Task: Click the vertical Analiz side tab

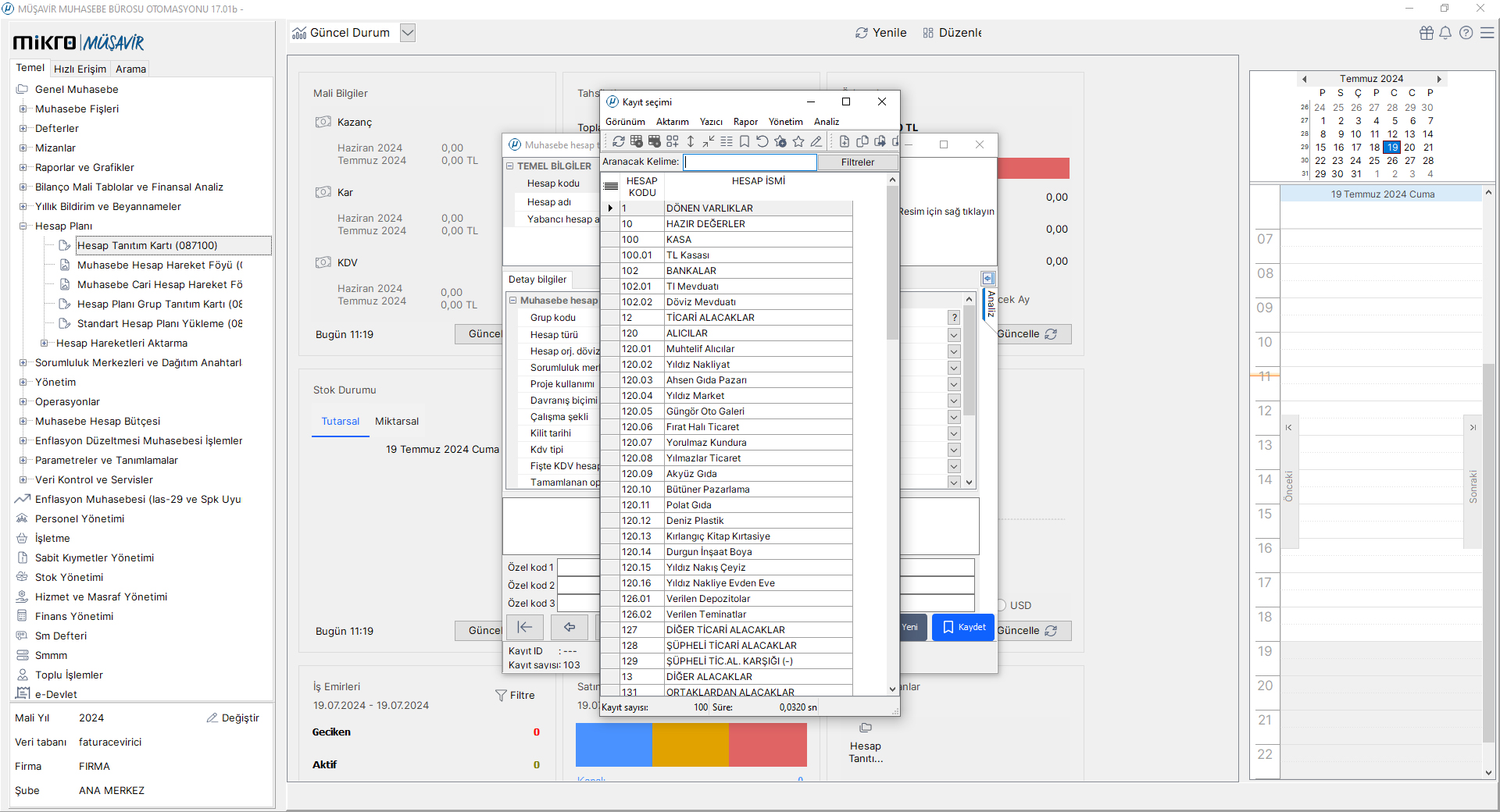Action: pyautogui.click(x=990, y=304)
